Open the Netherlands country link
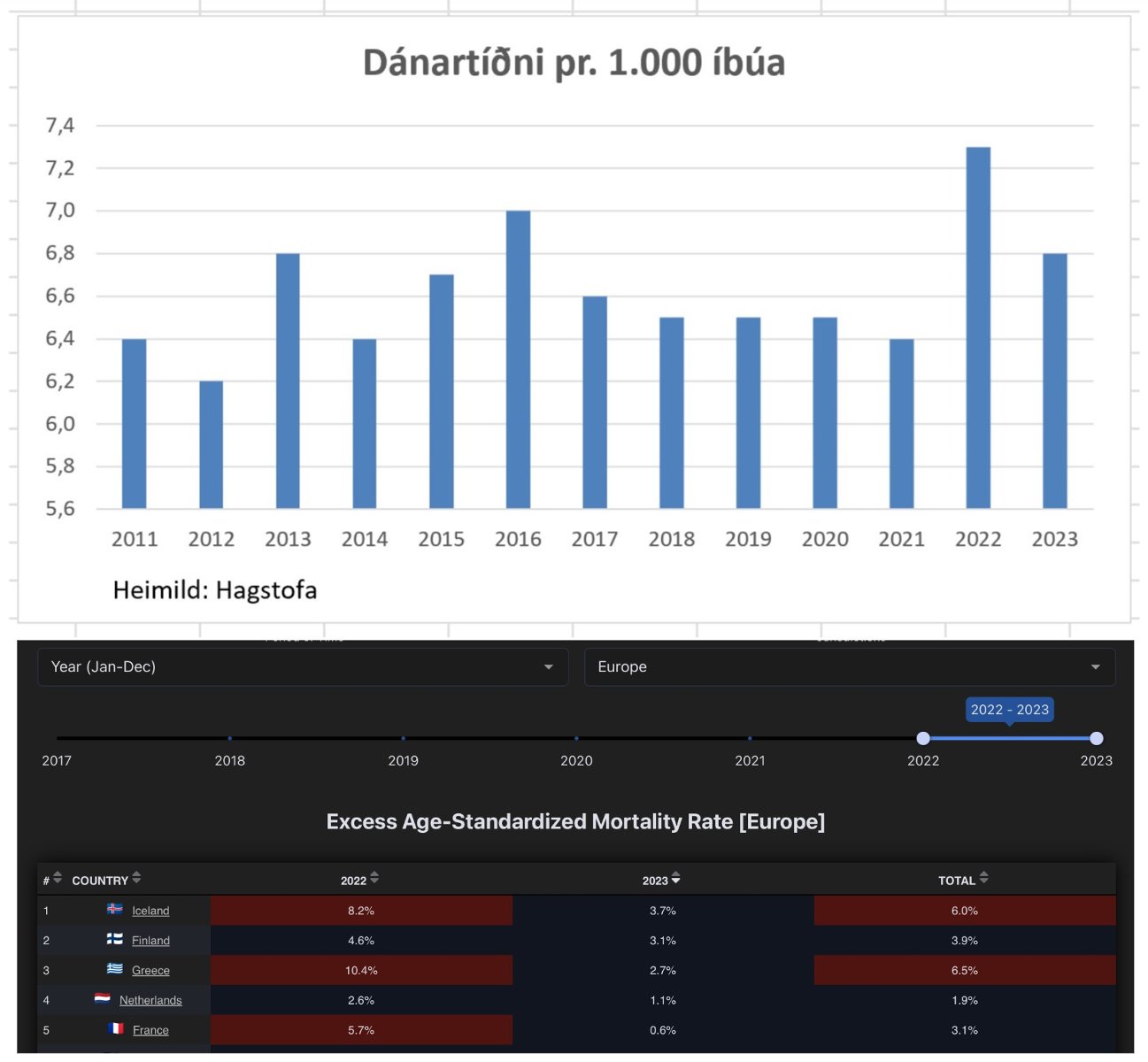 tap(150, 1001)
